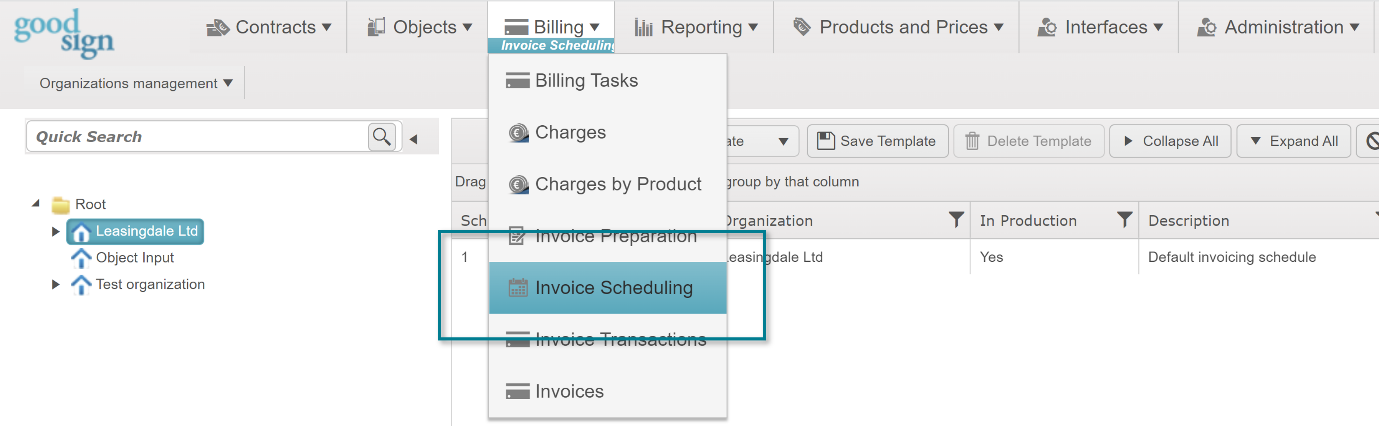Open the Contracts menu

[x=268, y=27]
